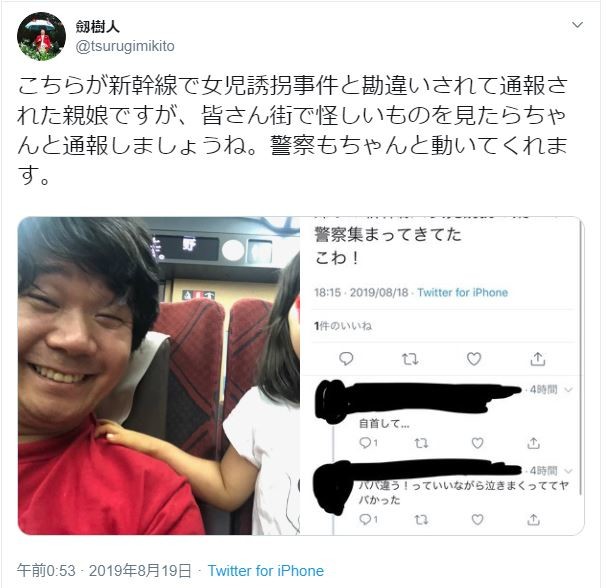Click retweet icon under 自首して… comment
This screenshot has width=607, height=588.
click(x=421, y=443)
